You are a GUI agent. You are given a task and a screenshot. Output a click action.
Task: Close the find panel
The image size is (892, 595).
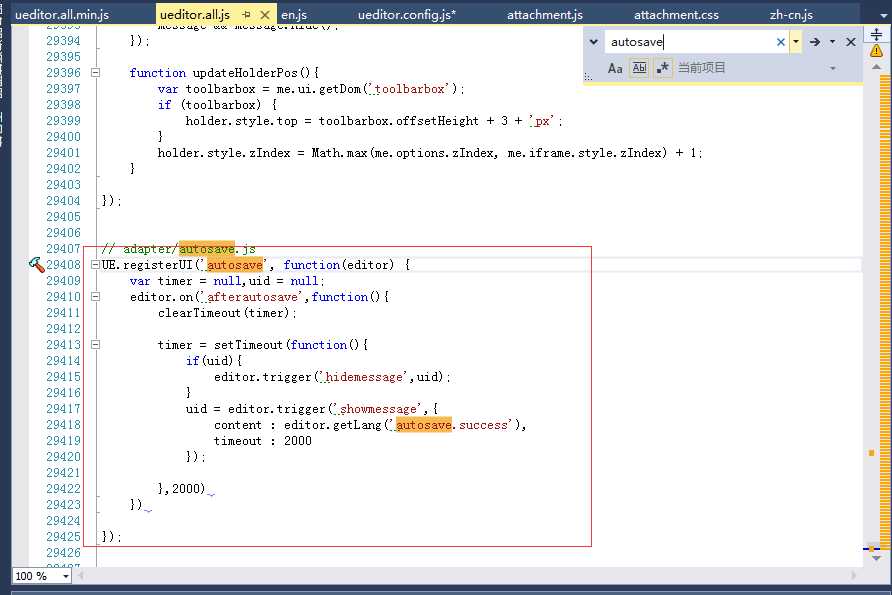coord(851,42)
